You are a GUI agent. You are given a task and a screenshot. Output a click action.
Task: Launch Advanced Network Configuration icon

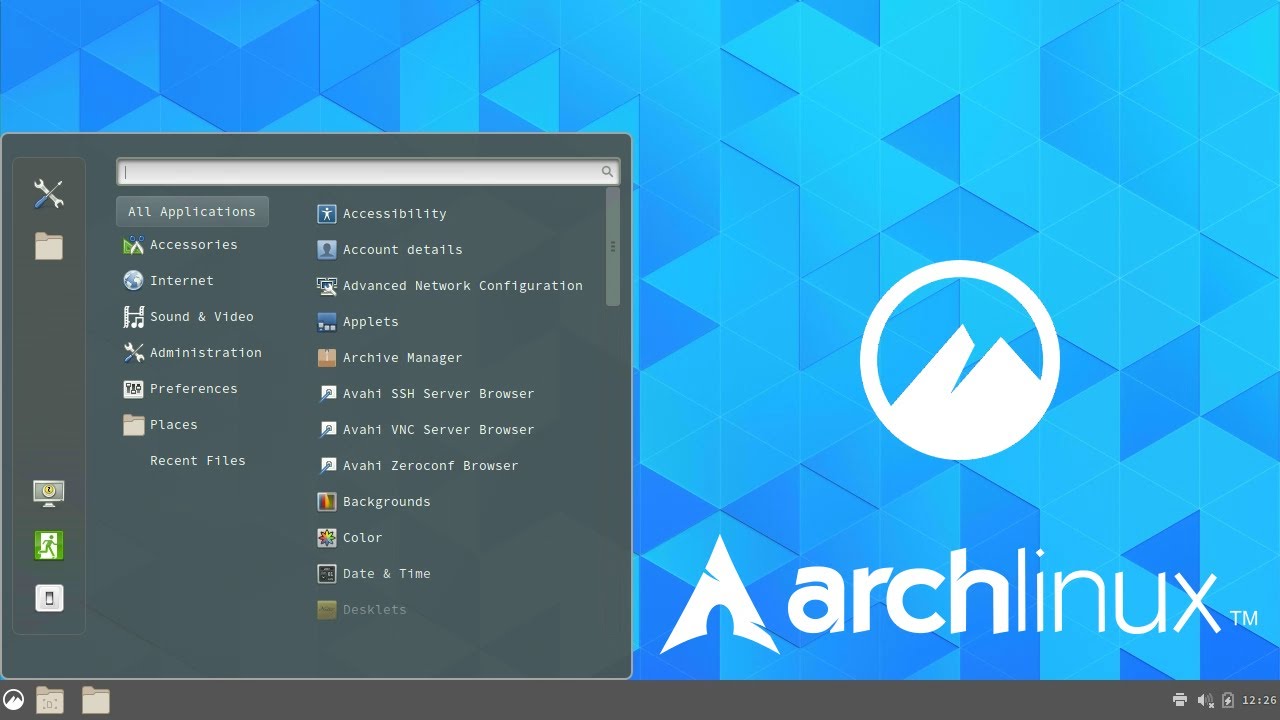click(327, 285)
